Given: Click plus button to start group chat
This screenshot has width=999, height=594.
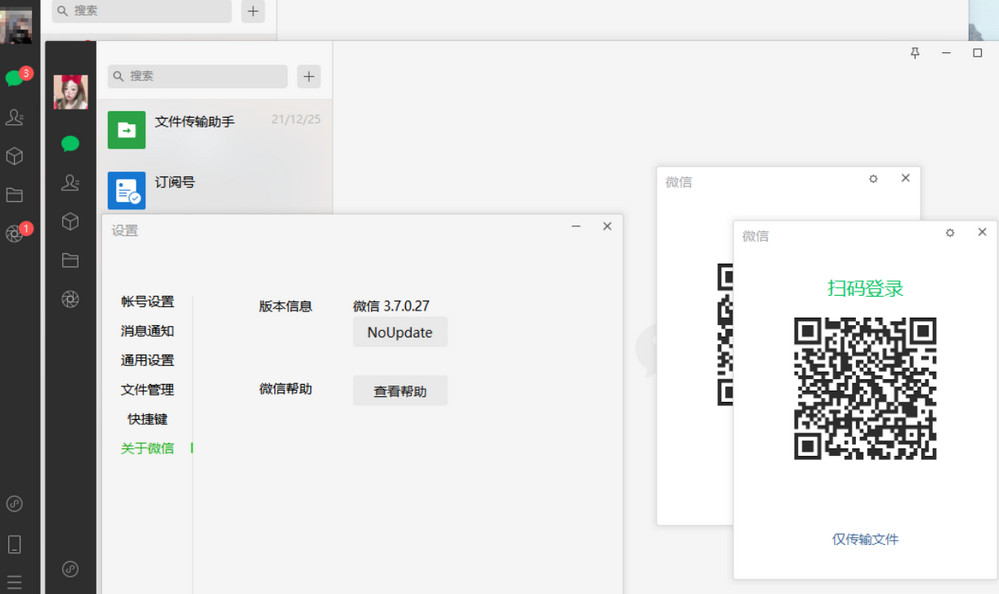Looking at the screenshot, I should pyautogui.click(x=309, y=76).
